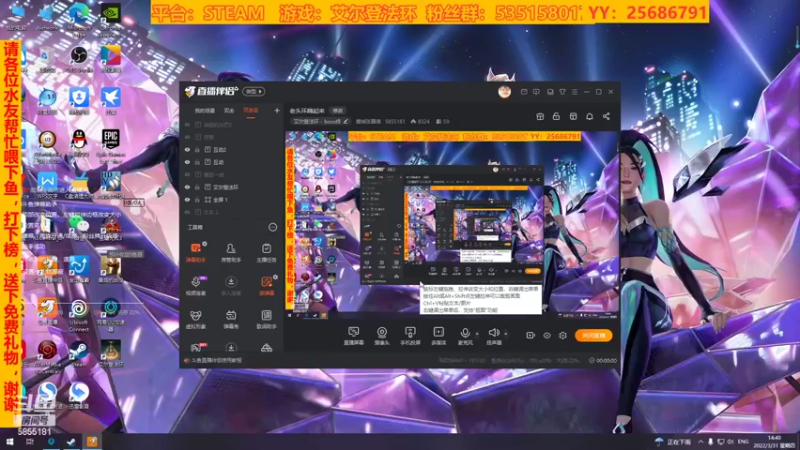Toggle visibility of the 全屏 1 source

tap(187, 199)
